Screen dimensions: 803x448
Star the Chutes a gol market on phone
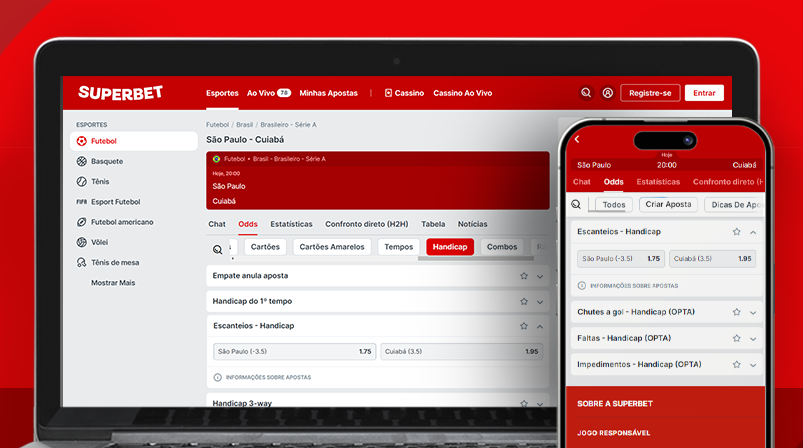736,312
